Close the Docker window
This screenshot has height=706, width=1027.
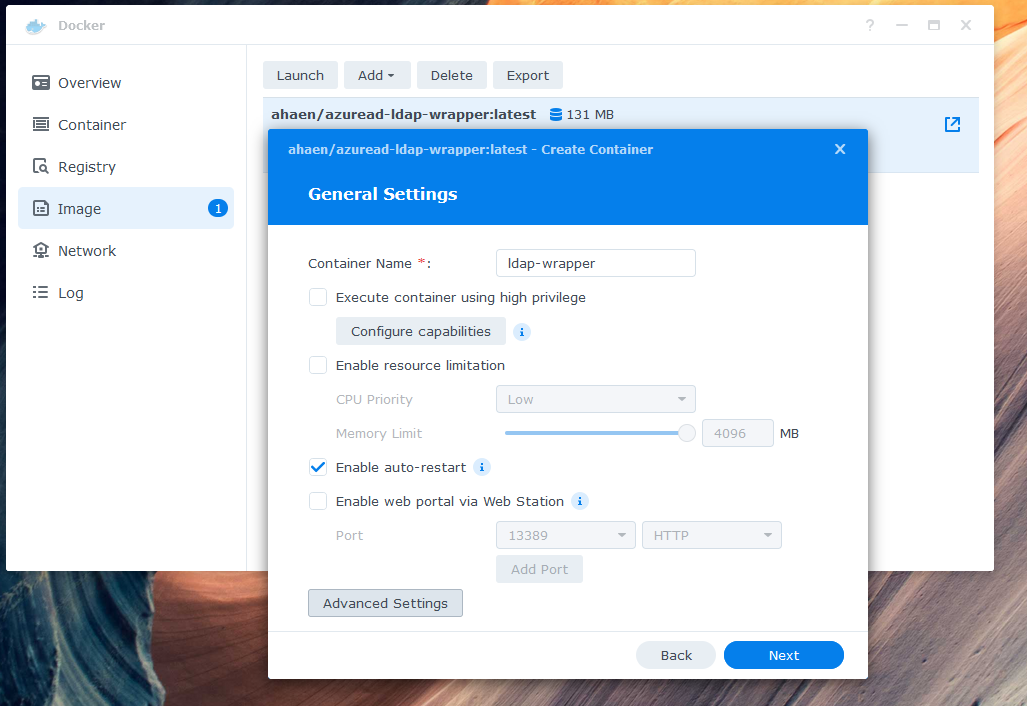966,25
